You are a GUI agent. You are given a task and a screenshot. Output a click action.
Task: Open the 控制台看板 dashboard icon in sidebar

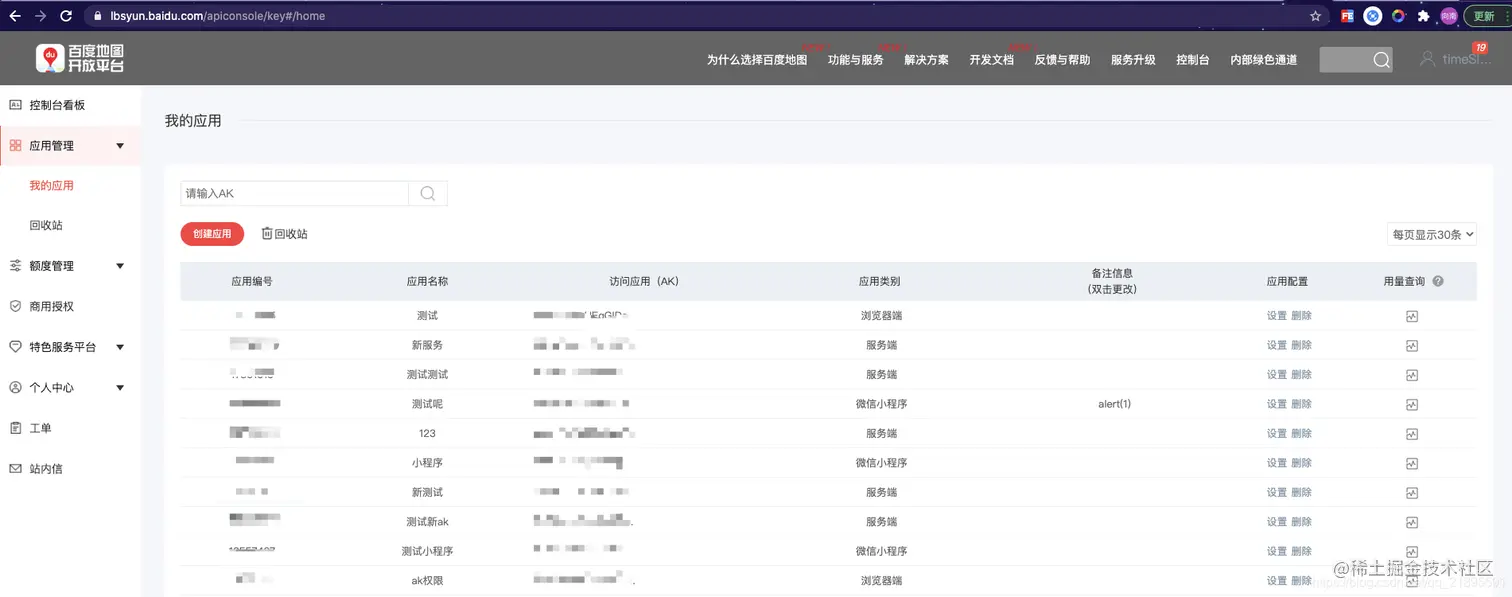pyautogui.click(x=15, y=104)
